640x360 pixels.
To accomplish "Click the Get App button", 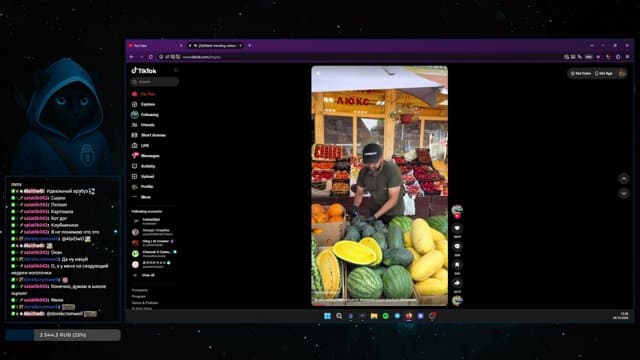I will [604, 73].
